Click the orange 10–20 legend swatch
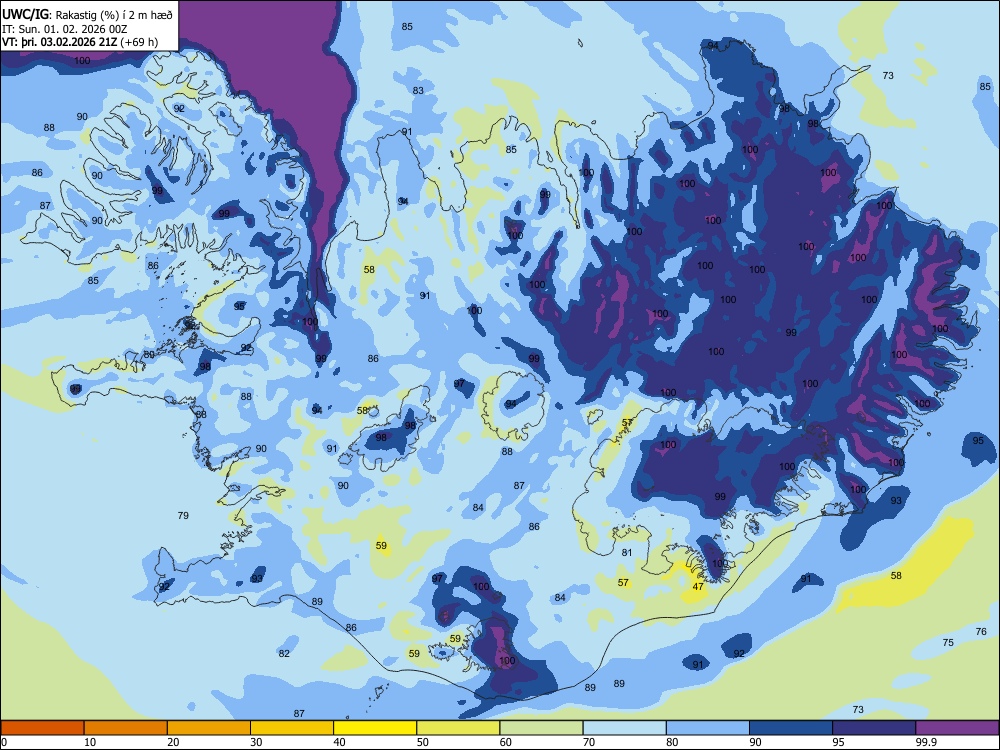 tap(126, 728)
